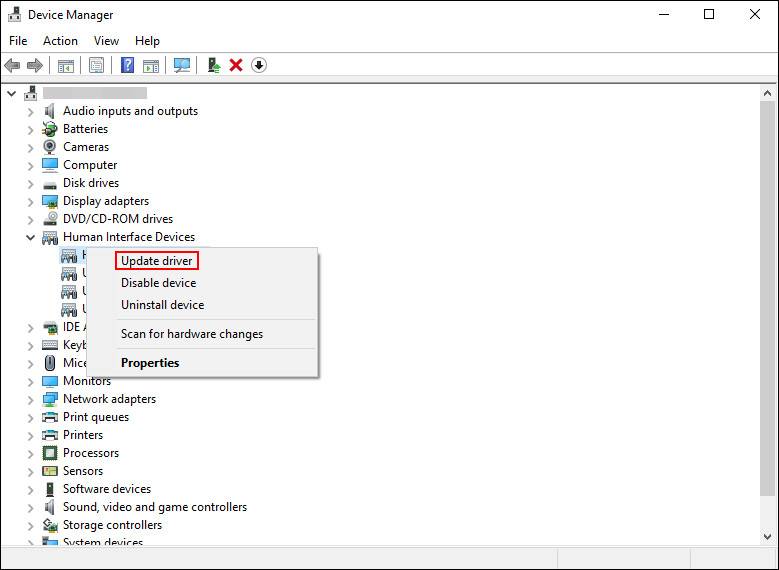The height and width of the screenshot is (570, 779).
Task: Click the DVD/CD-ROM drives disc icon
Action: [x=50, y=219]
